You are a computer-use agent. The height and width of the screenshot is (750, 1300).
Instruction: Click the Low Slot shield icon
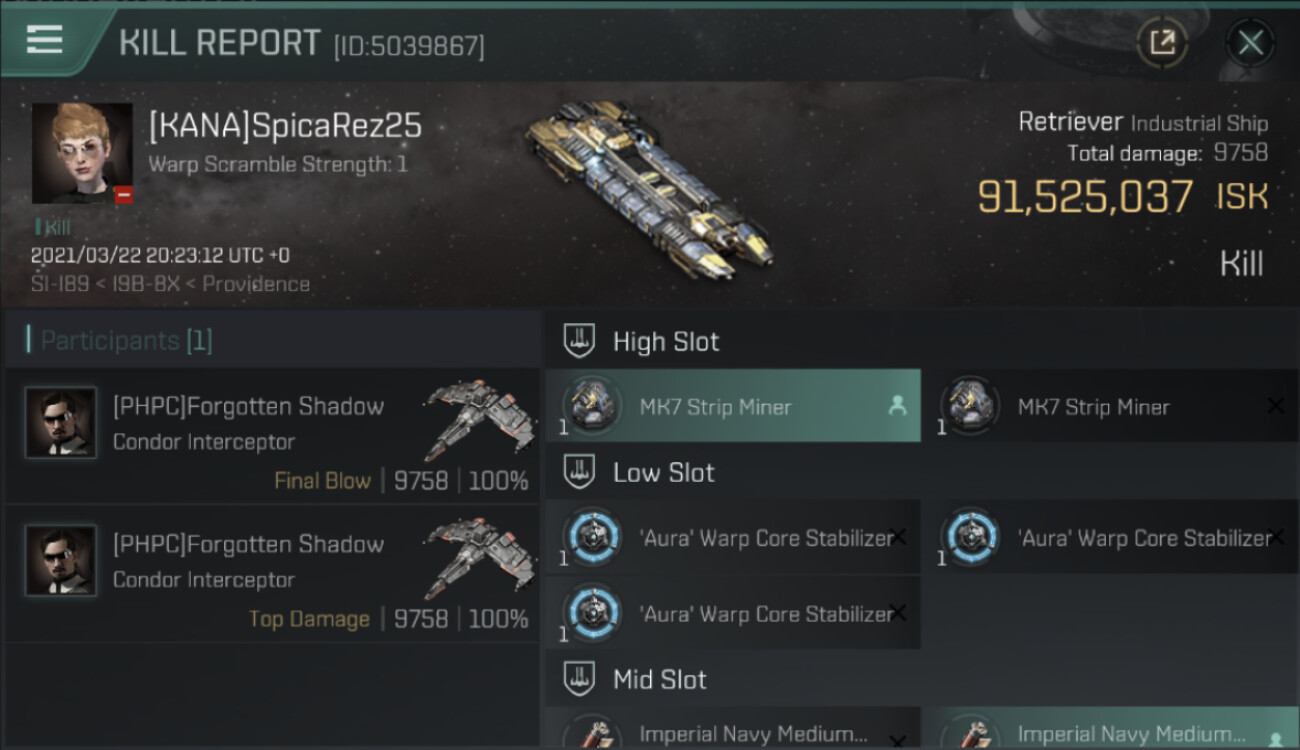pyautogui.click(x=579, y=472)
